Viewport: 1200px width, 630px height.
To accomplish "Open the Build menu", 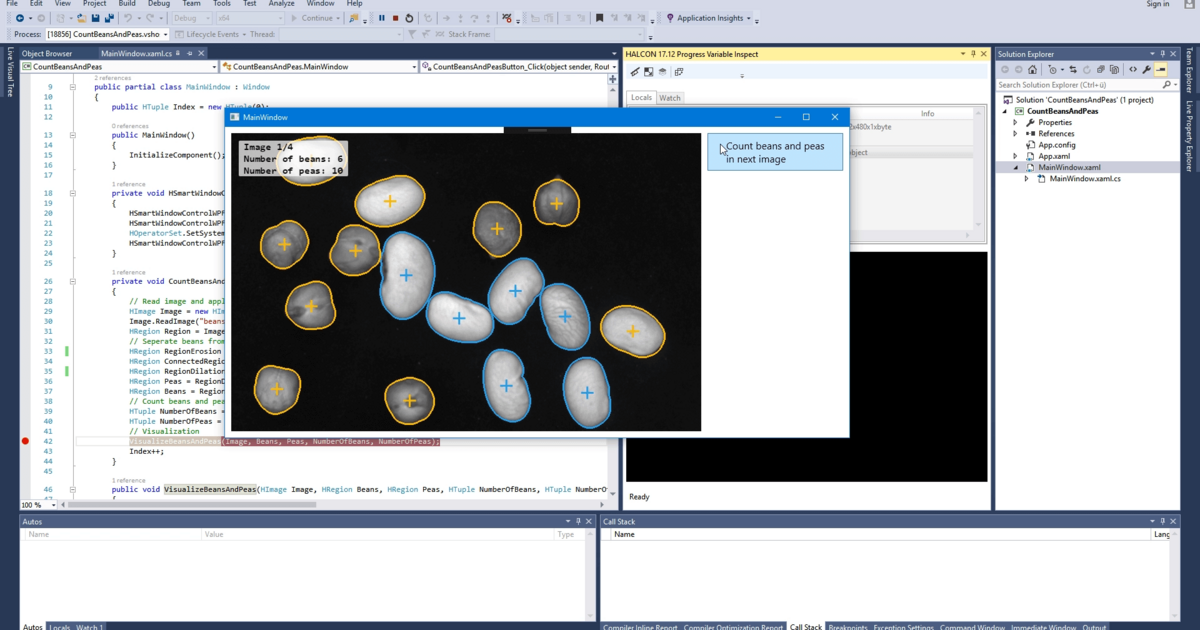I will coord(127,4).
